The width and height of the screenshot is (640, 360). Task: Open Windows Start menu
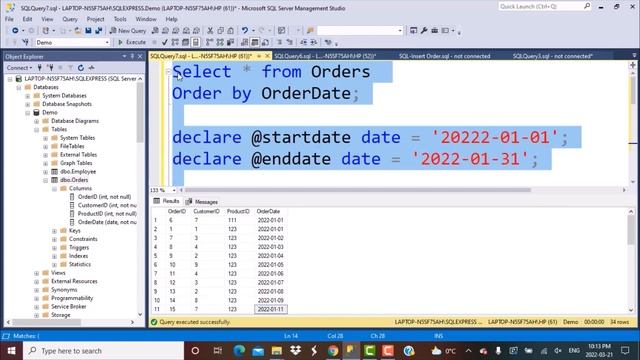(x=11, y=351)
